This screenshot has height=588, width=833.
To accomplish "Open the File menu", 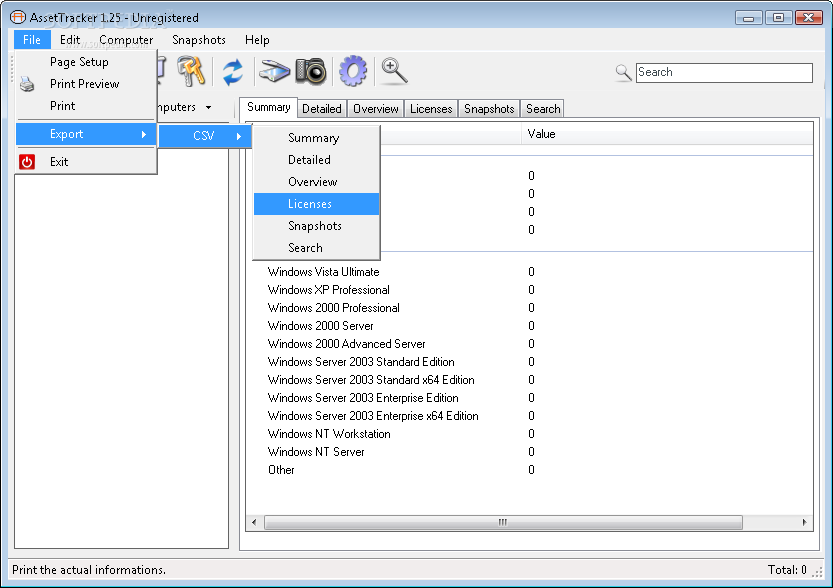I will tap(32, 40).
